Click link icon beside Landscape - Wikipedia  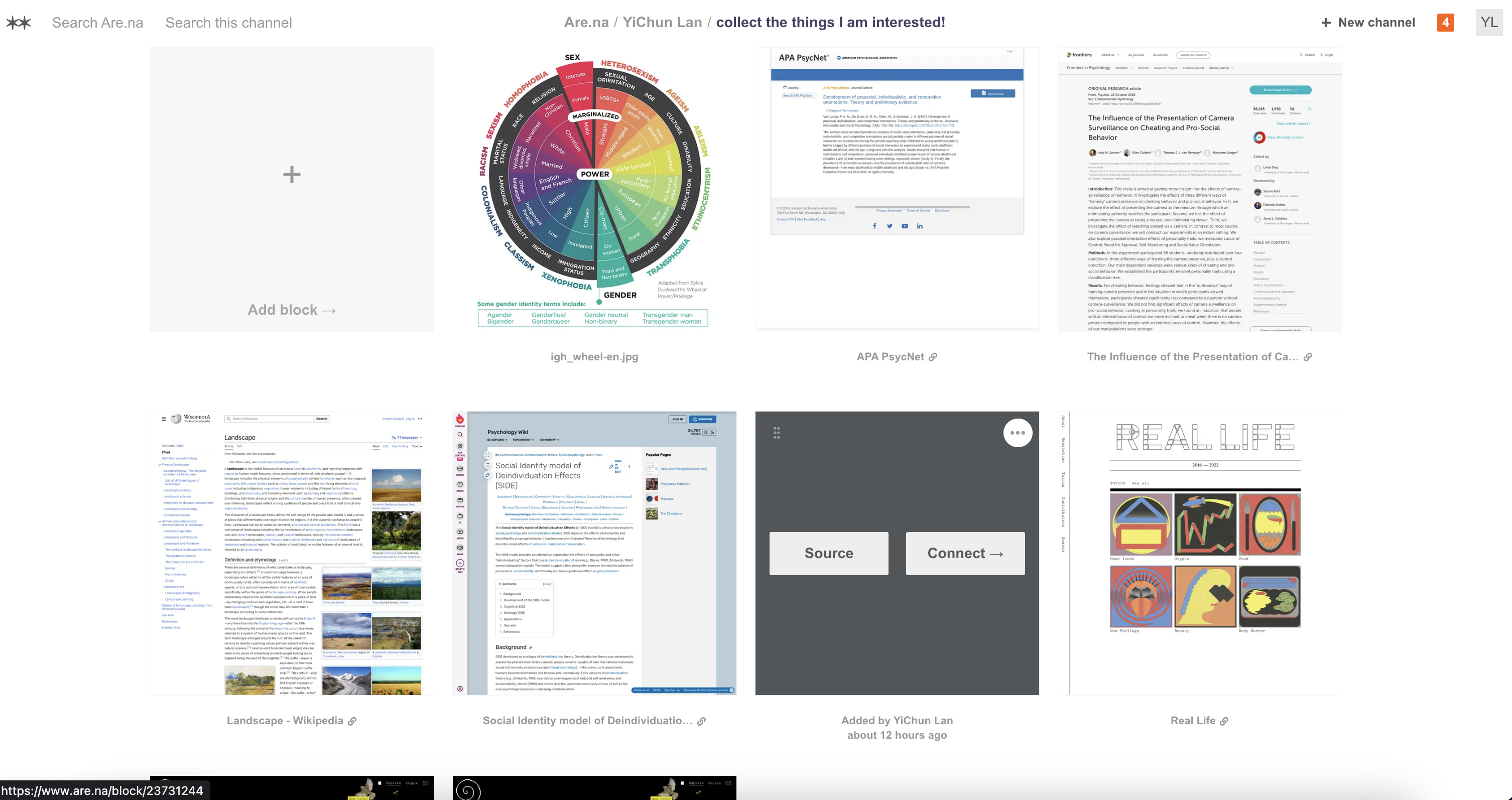point(352,721)
